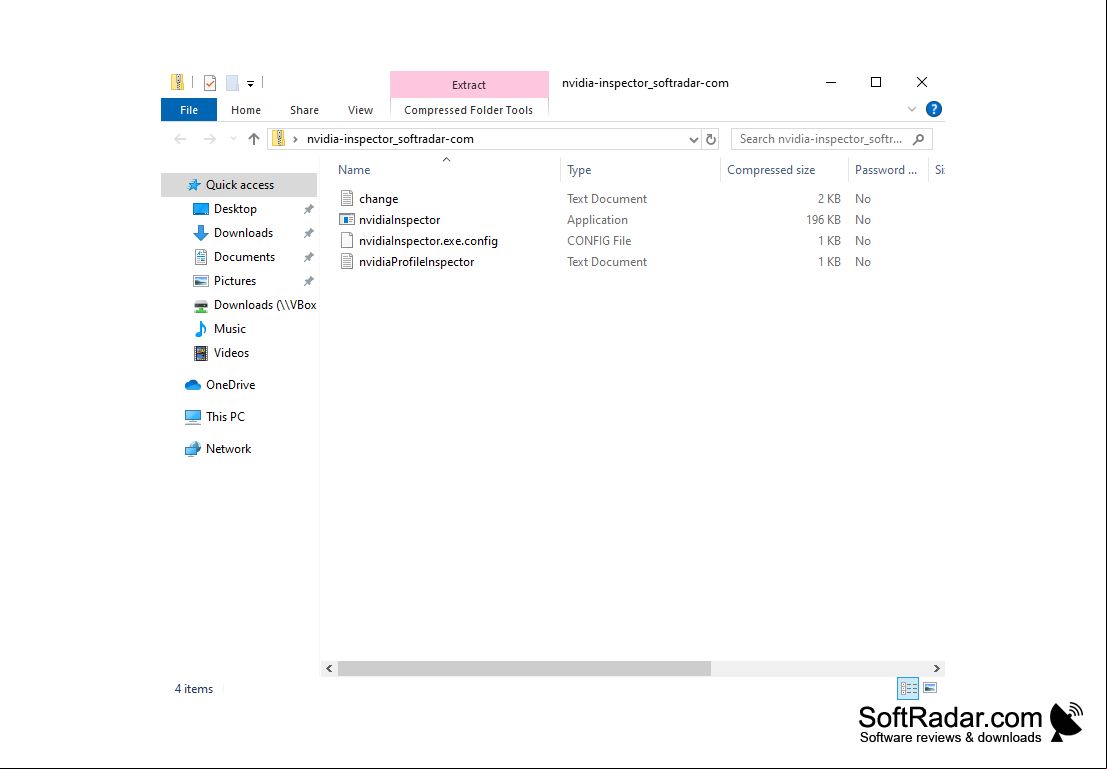
Task: Refresh the current folder view
Action: (x=711, y=140)
